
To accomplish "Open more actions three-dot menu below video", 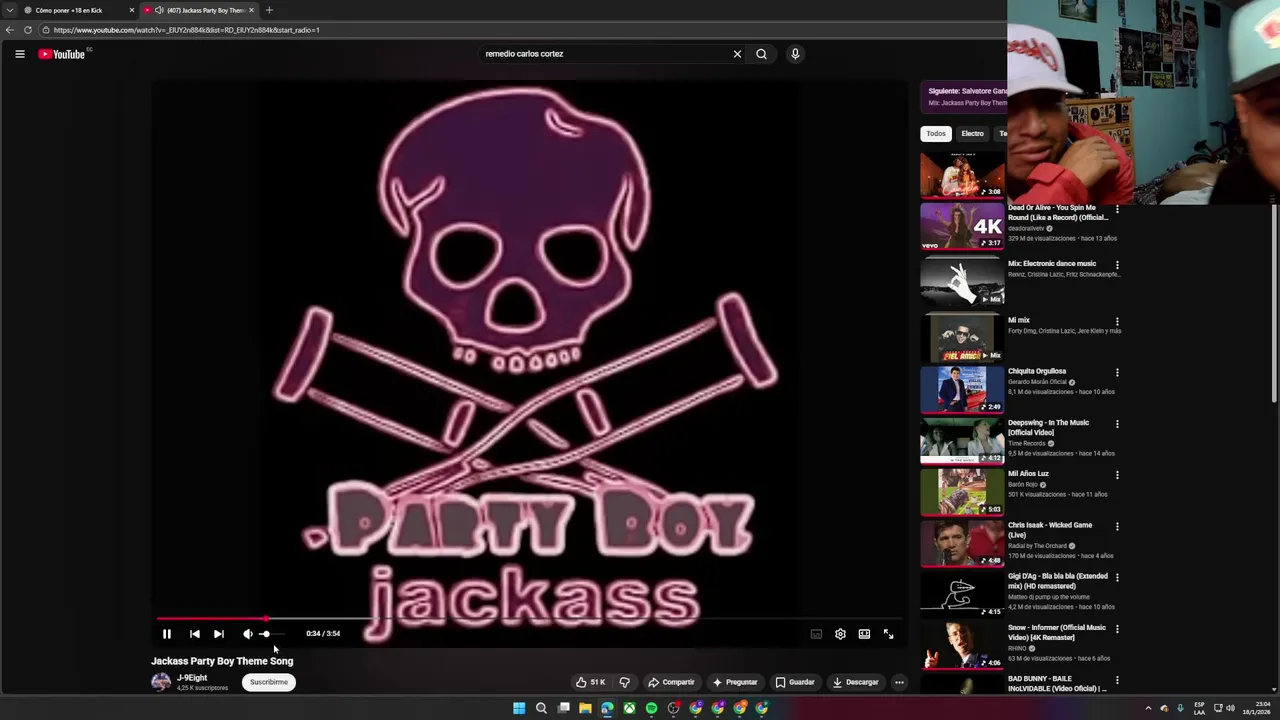I will [899, 682].
